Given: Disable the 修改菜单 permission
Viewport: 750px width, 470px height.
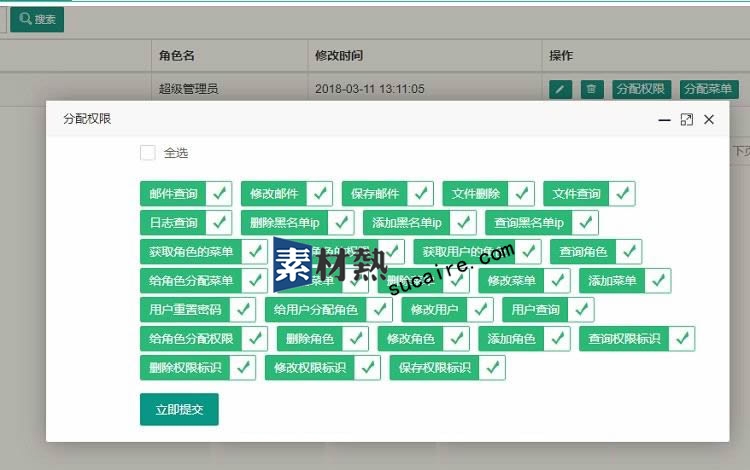Looking at the screenshot, I should click(x=524, y=281).
